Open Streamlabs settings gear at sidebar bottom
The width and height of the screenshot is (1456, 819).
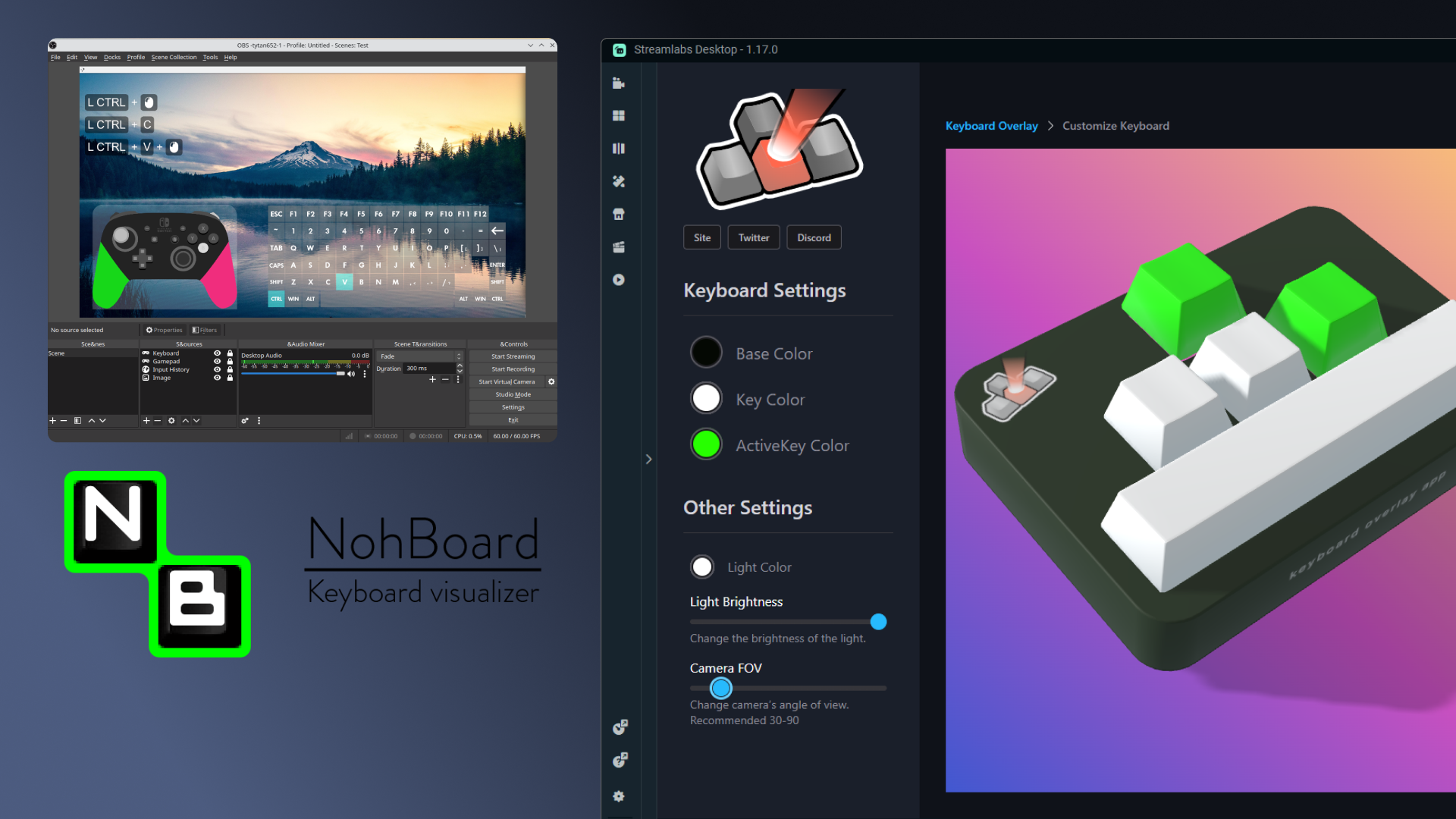tap(619, 796)
